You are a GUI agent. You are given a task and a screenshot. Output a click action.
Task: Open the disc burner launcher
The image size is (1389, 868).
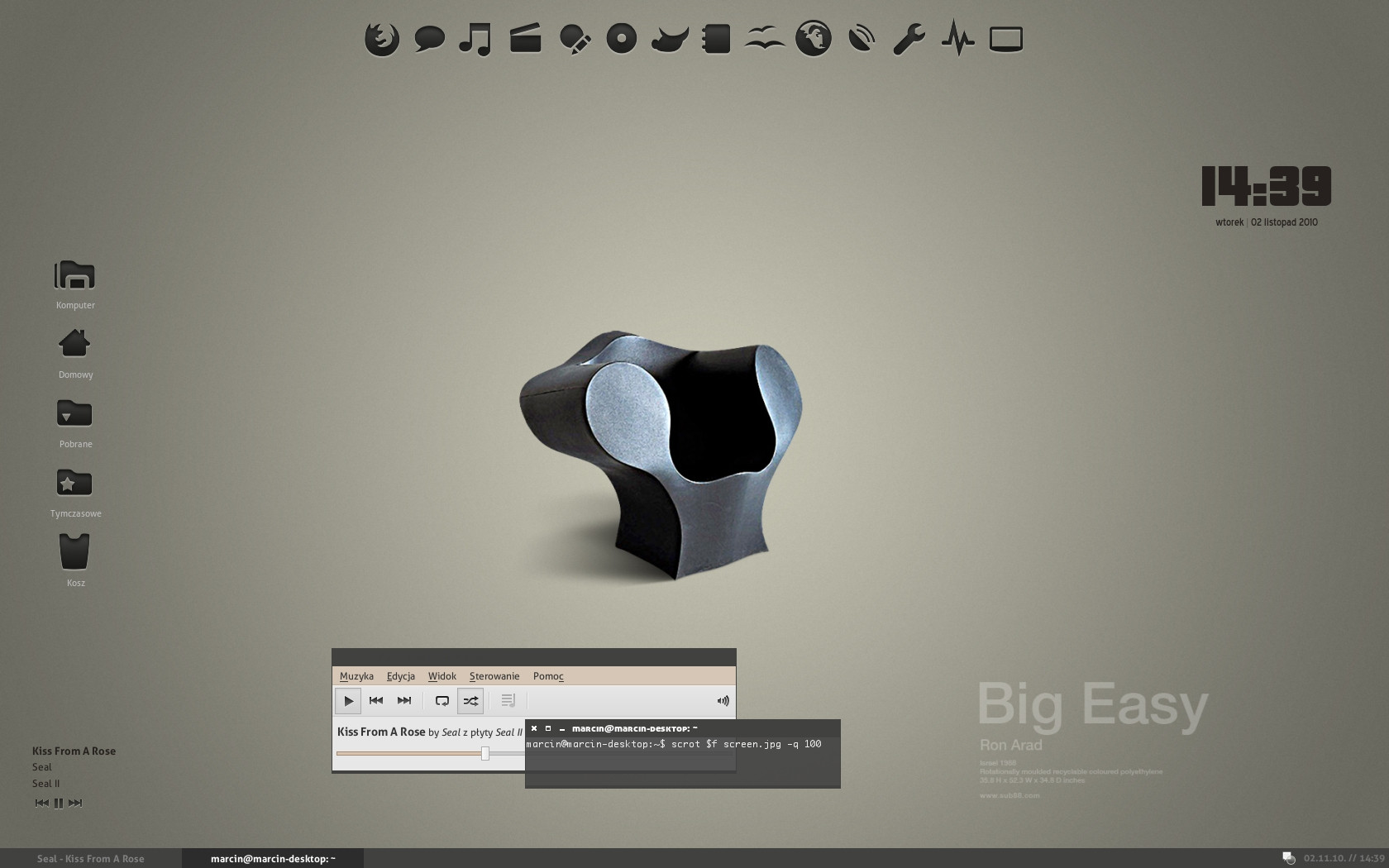pos(621,39)
